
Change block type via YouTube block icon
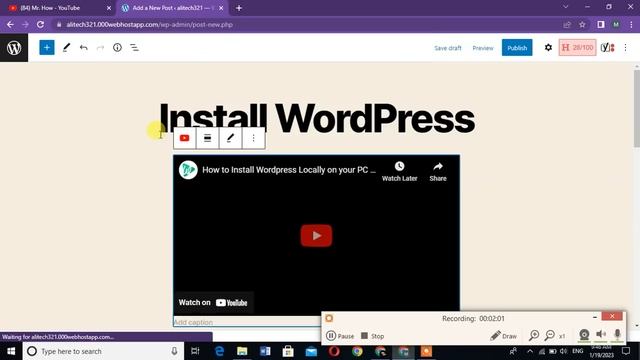click(x=184, y=138)
